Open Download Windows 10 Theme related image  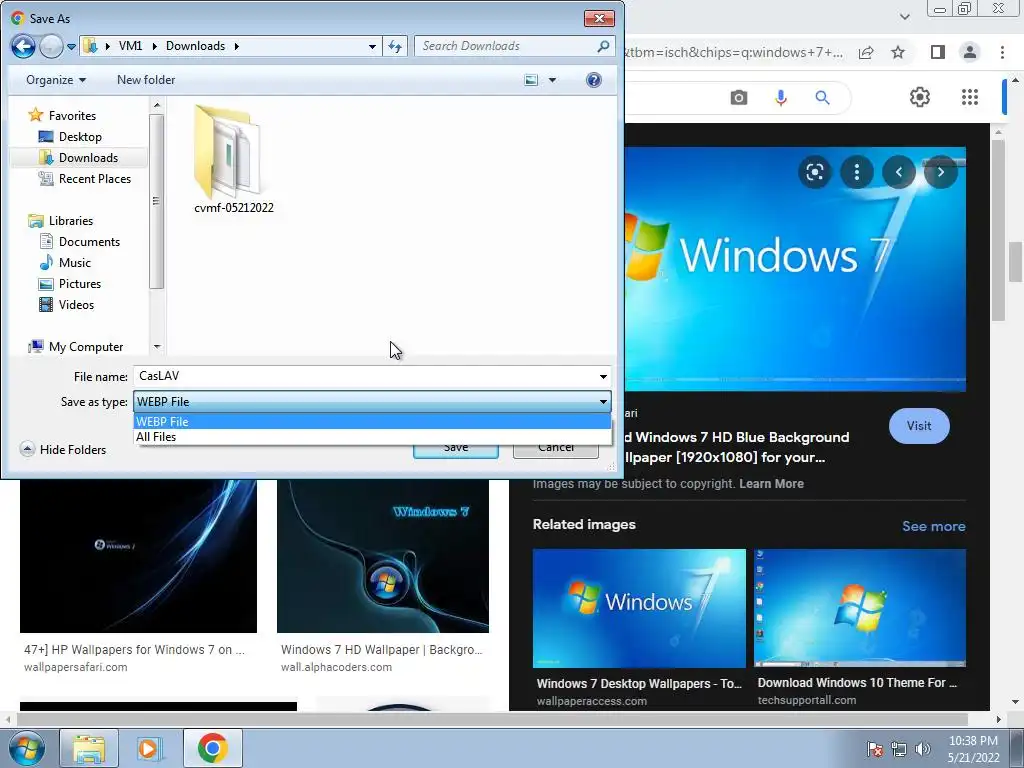859,608
